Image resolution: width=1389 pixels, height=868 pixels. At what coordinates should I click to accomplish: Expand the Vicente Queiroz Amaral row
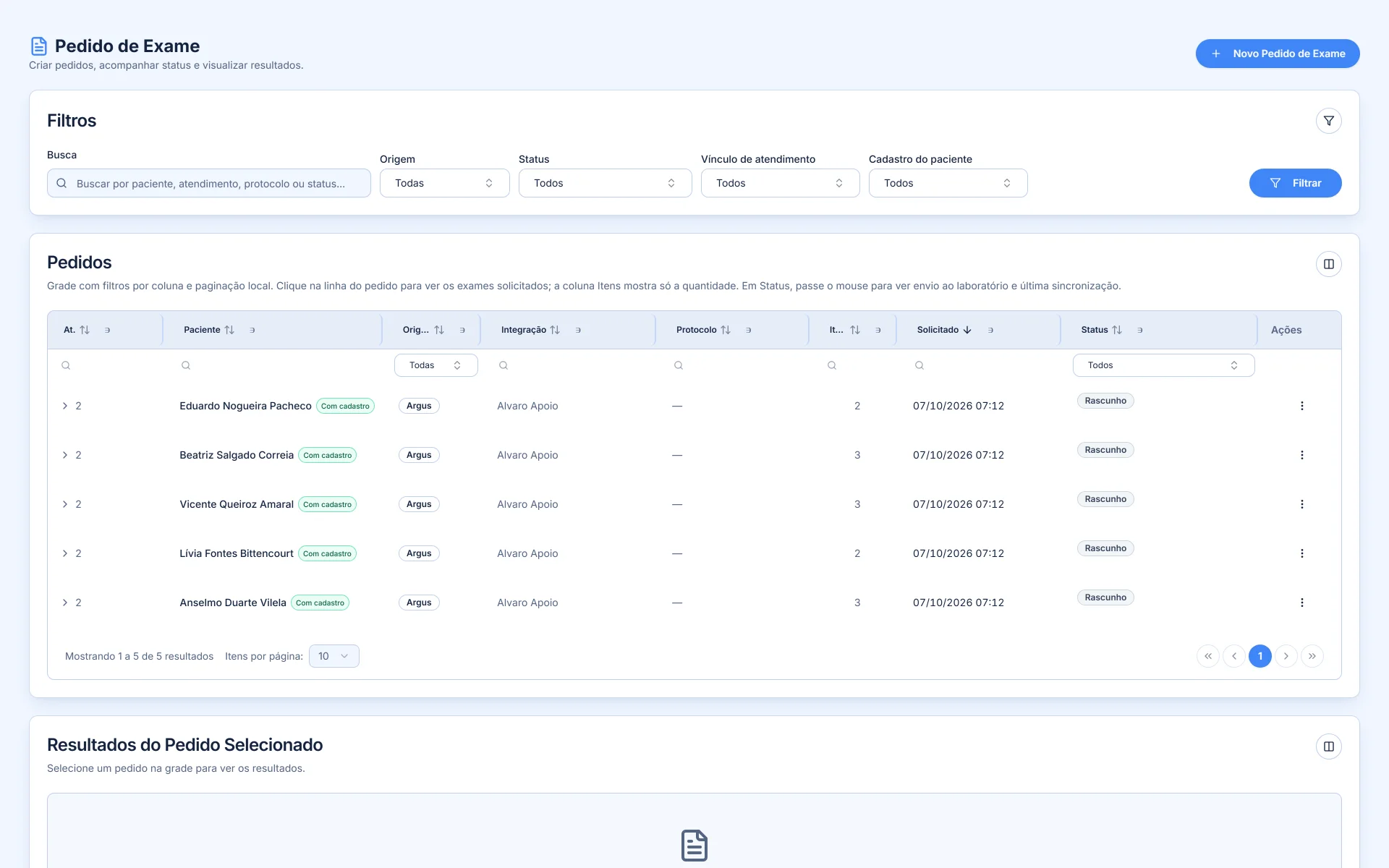click(x=65, y=504)
